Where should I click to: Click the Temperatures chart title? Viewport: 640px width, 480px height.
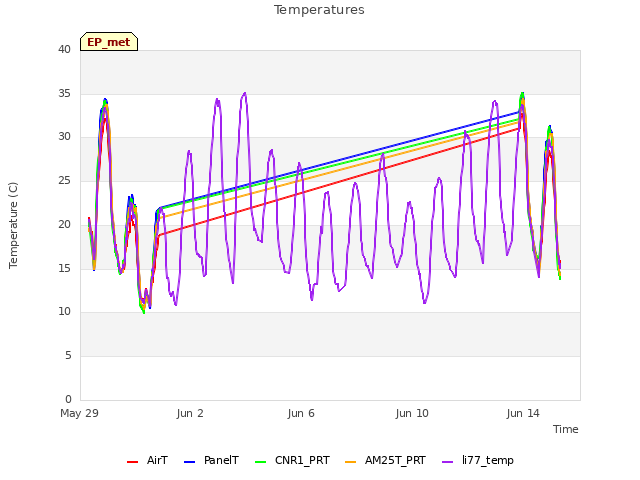319,10
